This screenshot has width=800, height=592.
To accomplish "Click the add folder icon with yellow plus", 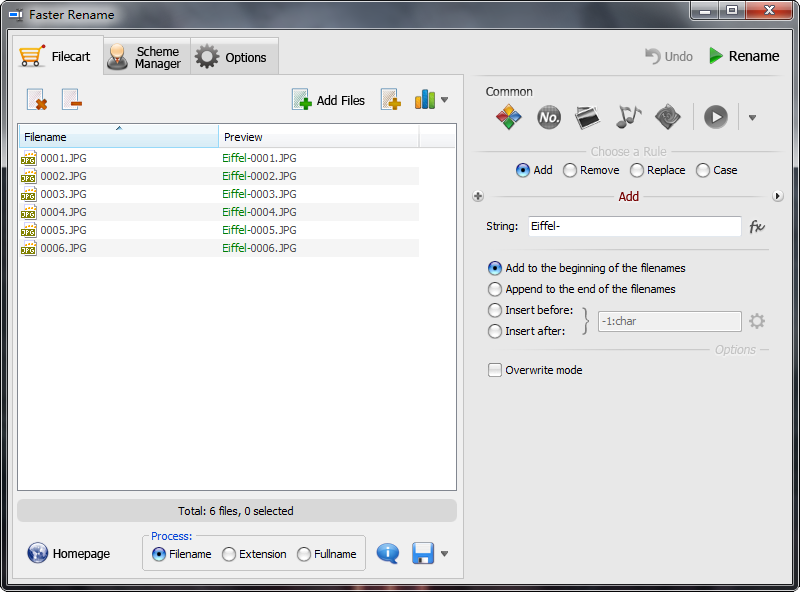I will [390, 100].
